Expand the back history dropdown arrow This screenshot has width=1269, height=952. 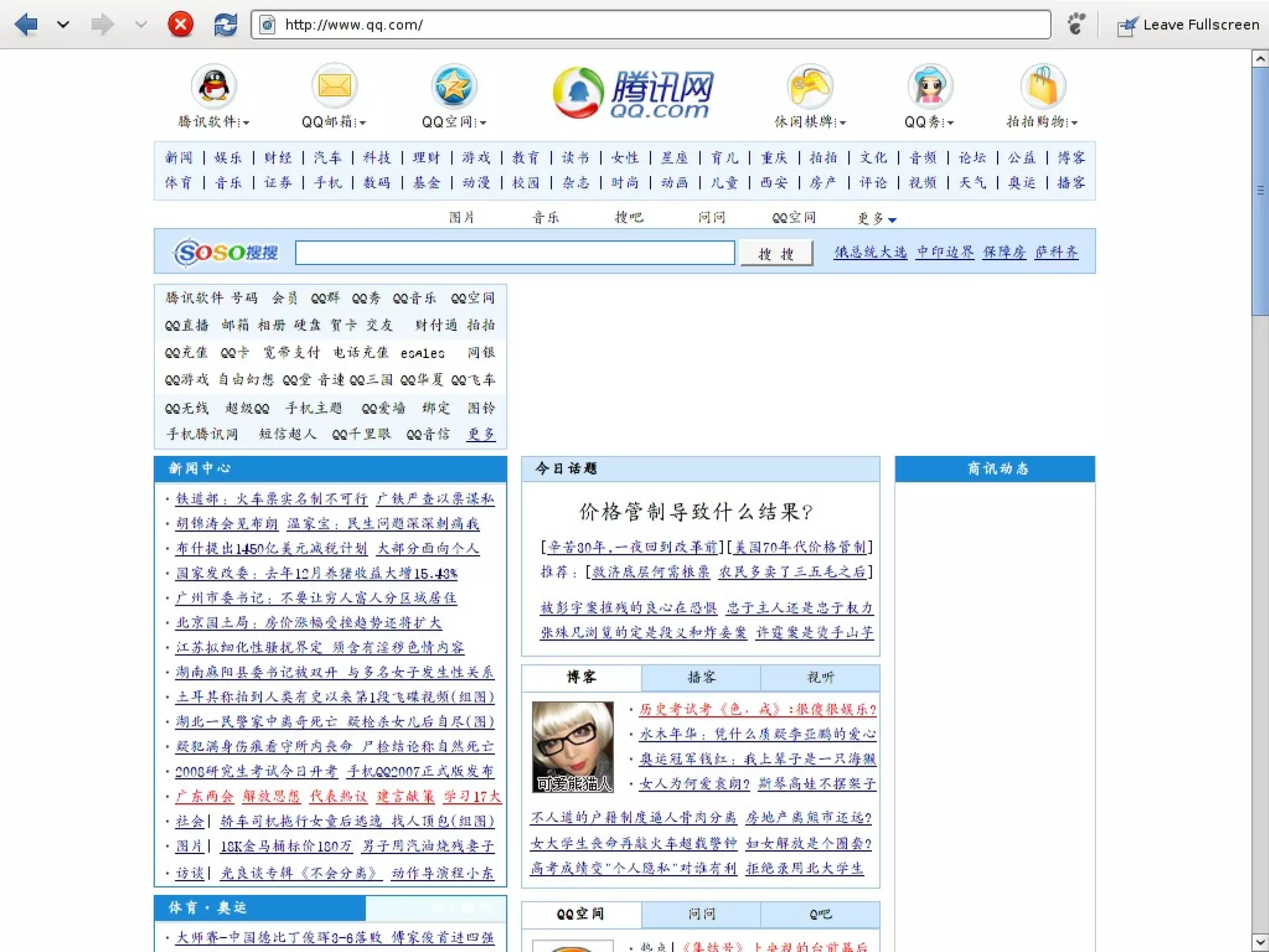(63, 25)
